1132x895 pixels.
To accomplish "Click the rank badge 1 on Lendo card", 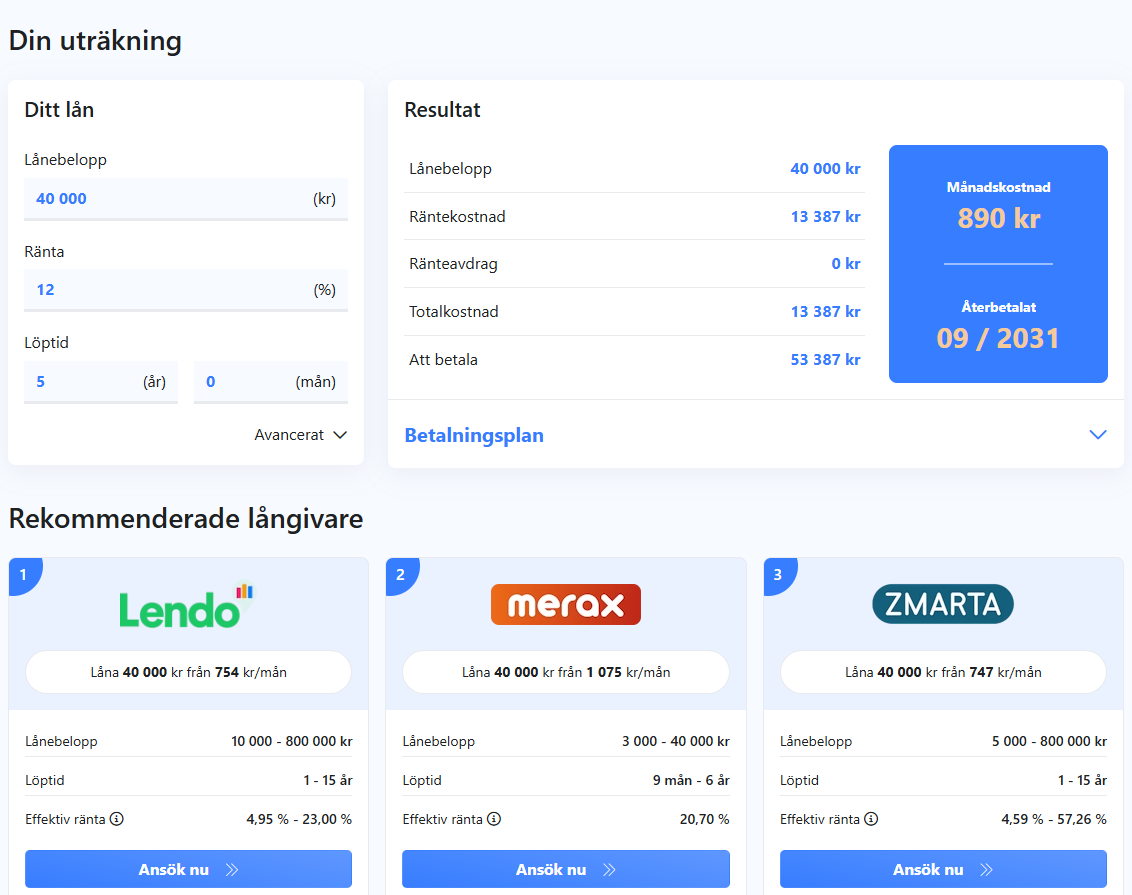I will click(x=23, y=575).
